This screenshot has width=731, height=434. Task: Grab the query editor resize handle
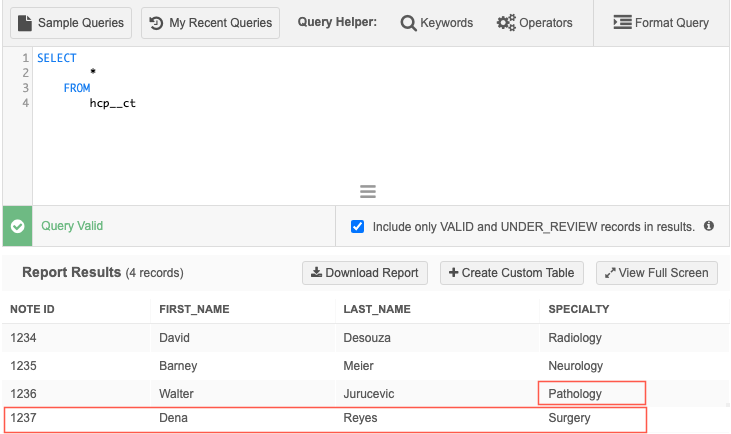pyautogui.click(x=367, y=192)
